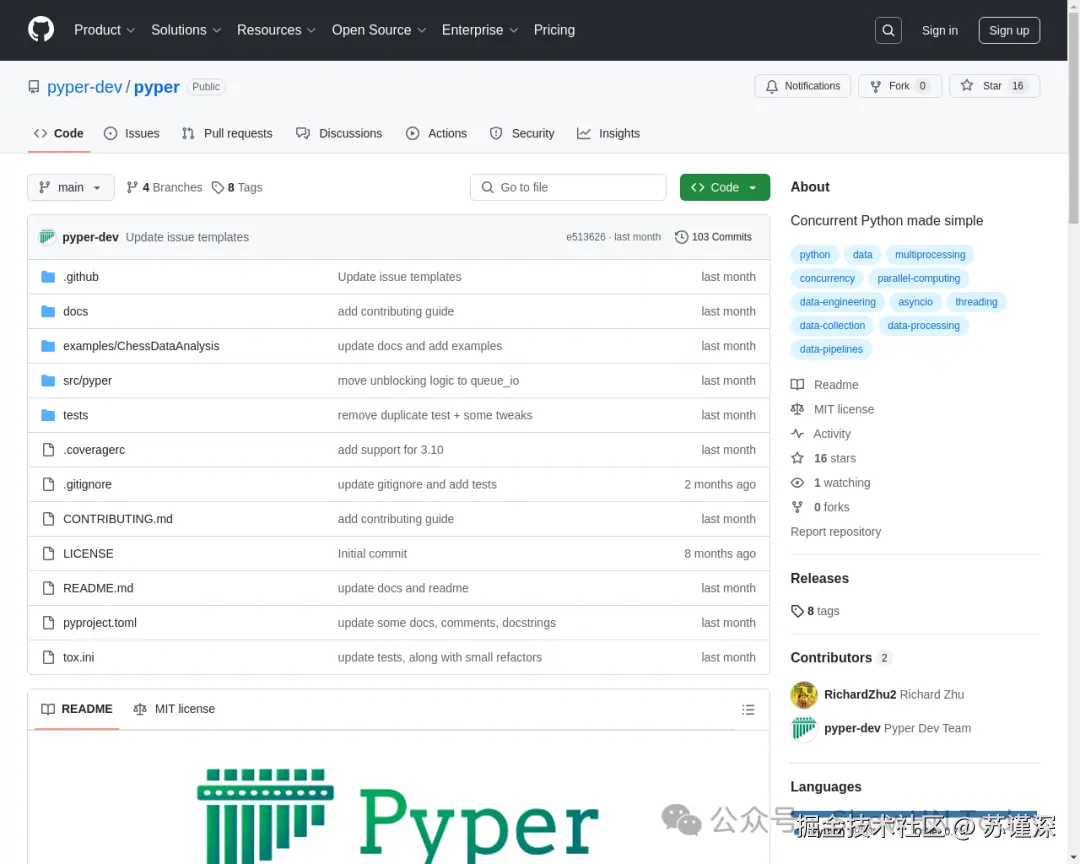Viewport: 1080px width, 864px height.
Task: View 16 stars stargazers
Action: [824, 458]
